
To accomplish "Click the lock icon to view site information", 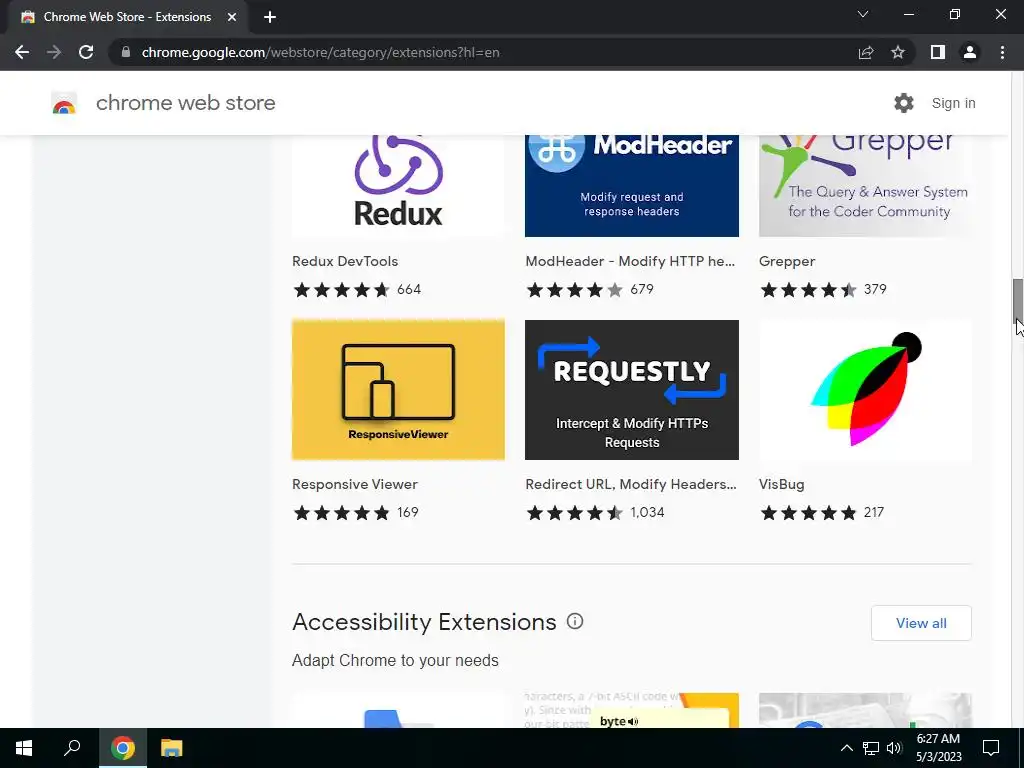I will (126, 52).
